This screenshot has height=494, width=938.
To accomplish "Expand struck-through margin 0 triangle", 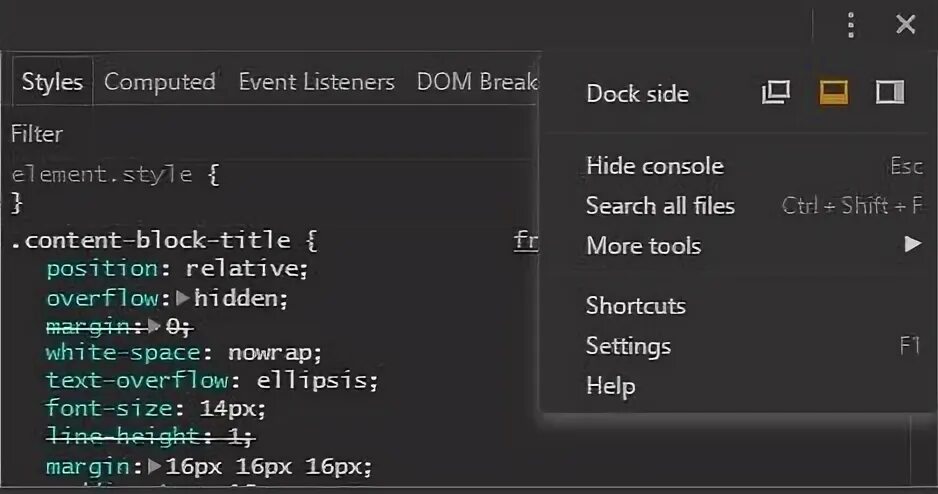I will (154, 326).
